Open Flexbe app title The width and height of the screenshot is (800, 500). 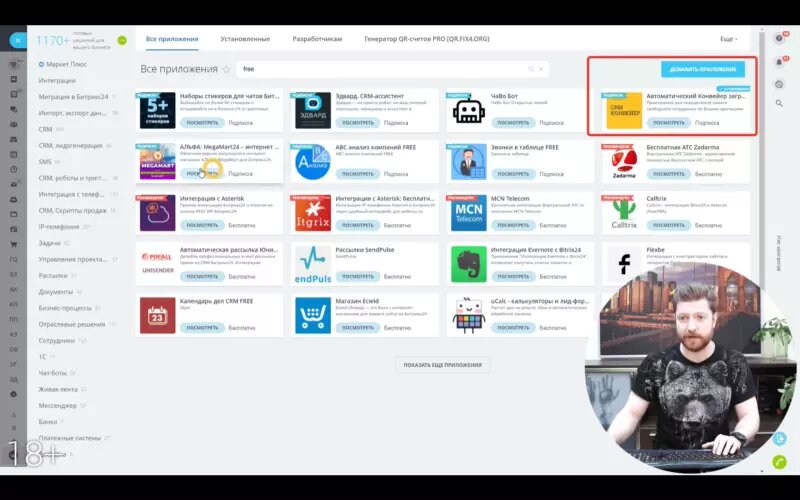[x=655, y=249]
